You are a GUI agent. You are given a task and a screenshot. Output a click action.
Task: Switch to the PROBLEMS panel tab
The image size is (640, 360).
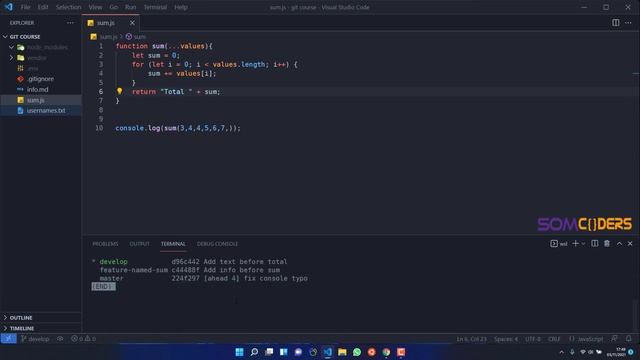[105, 244]
